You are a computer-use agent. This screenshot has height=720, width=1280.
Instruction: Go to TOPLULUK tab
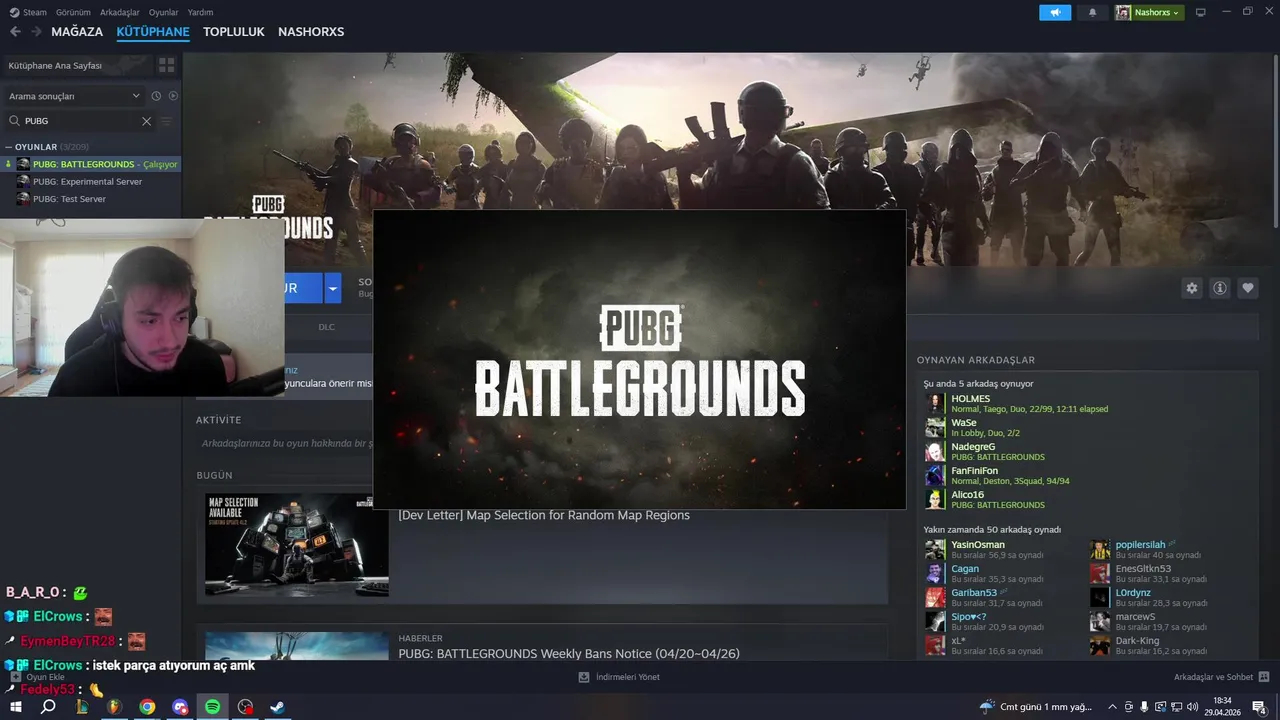click(234, 32)
